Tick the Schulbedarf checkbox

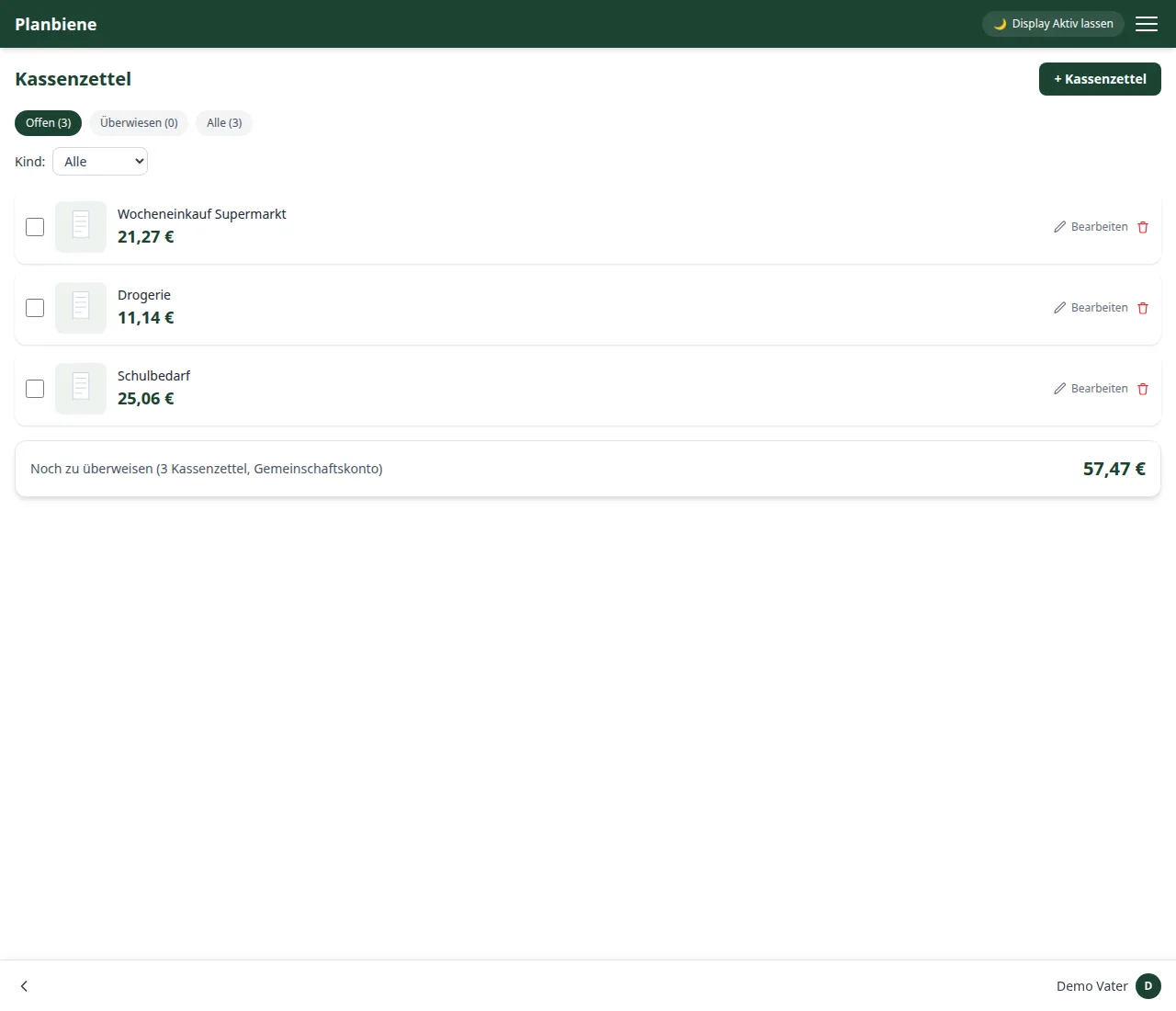coord(35,389)
